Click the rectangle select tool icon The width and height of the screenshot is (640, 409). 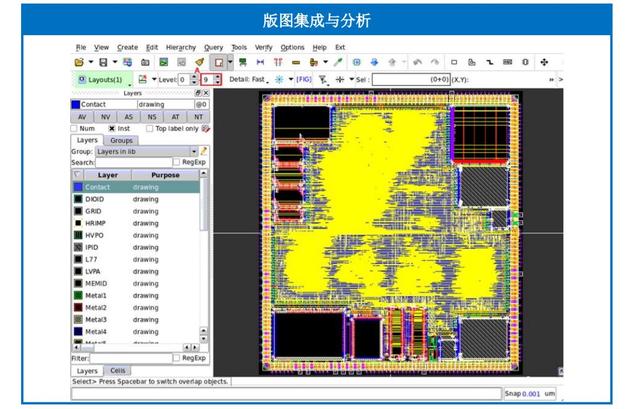(219, 62)
